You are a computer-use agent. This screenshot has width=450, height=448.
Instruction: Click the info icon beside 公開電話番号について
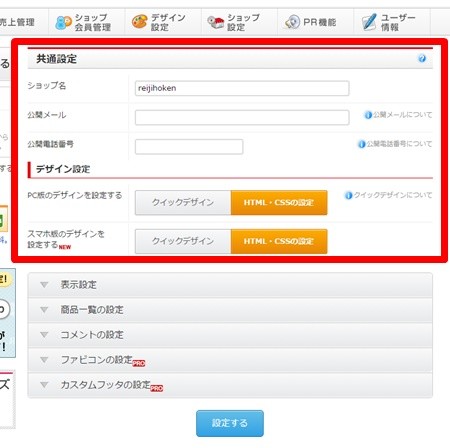pyautogui.click(x=362, y=144)
